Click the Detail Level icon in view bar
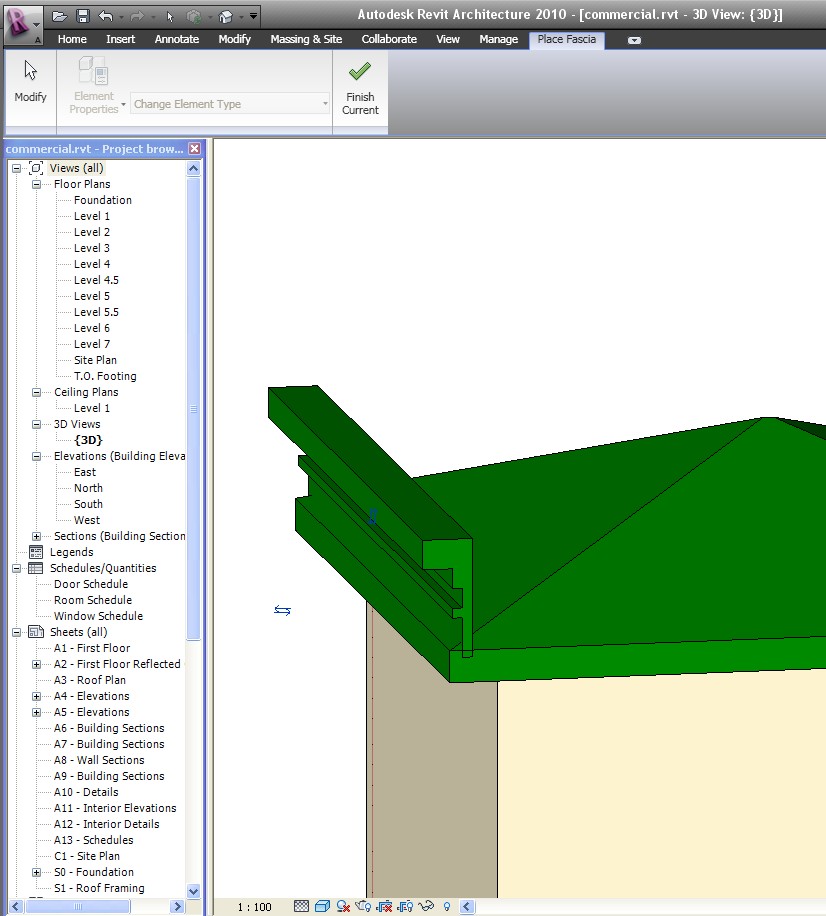 [x=301, y=907]
